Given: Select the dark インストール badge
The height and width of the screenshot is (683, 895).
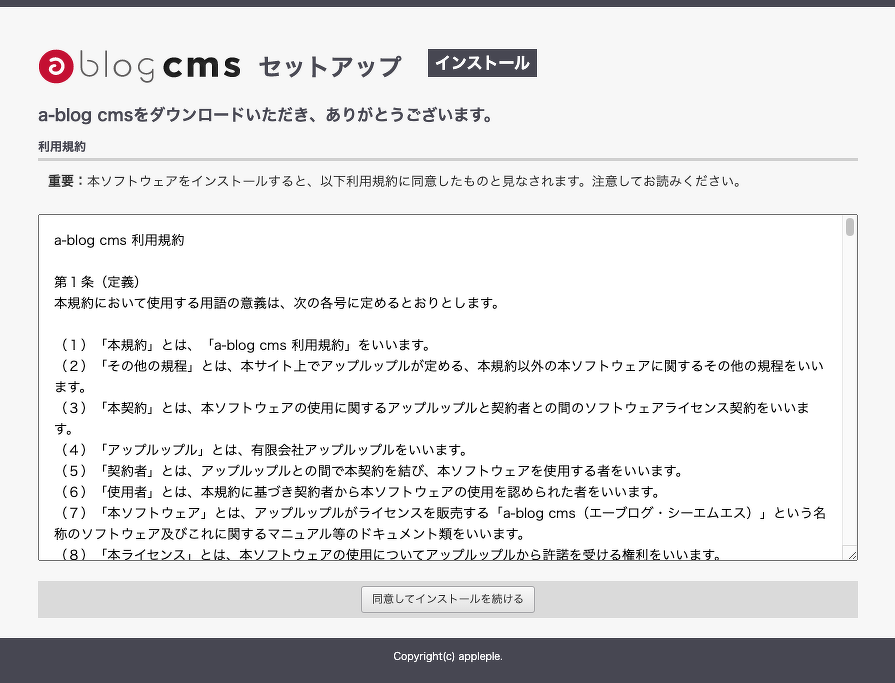Looking at the screenshot, I should (x=482, y=63).
